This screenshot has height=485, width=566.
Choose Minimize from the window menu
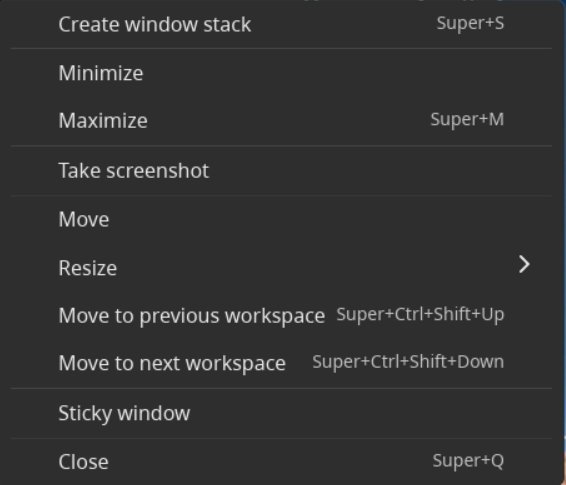(282, 73)
